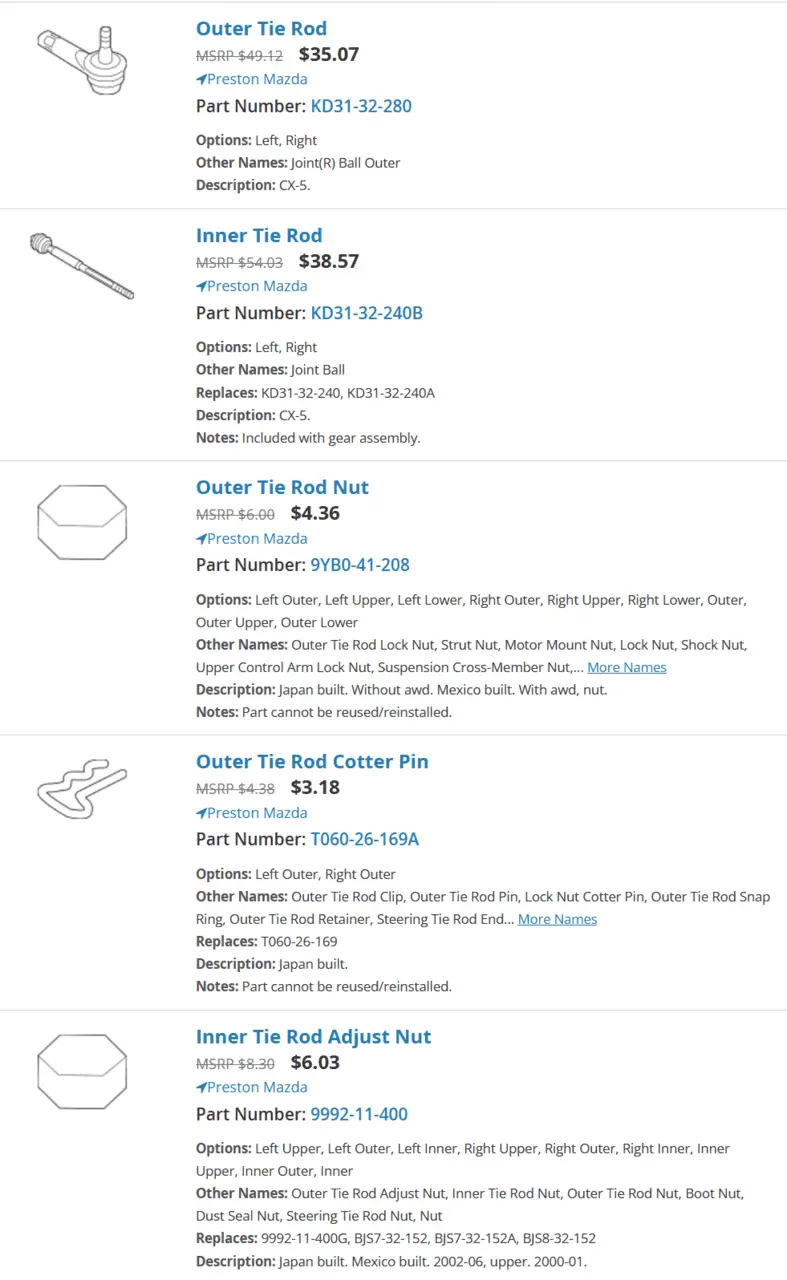The image size is (787, 1280).
Task: Click location arrow icon under Inner Tie Rod Adjust Nut price
Action: tap(201, 1087)
